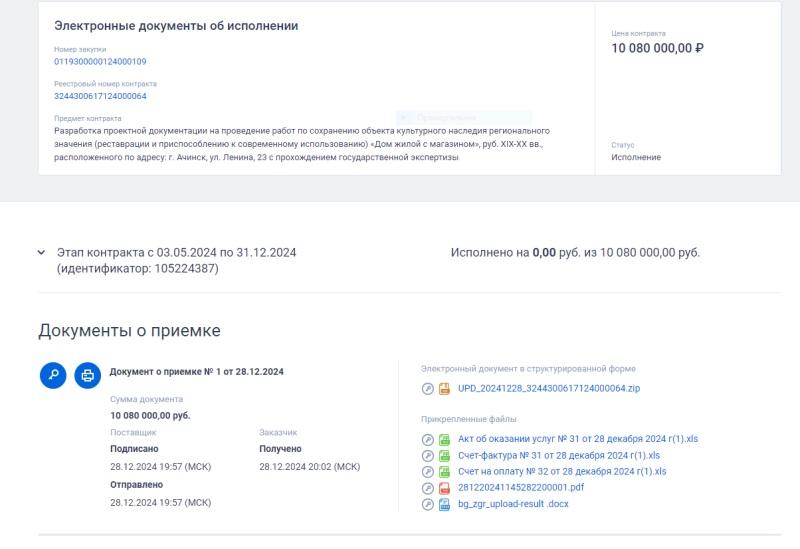Viewport: 800px width, 549px height.
Task: Click the orange zip archive file icon
Action: tap(444, 388)
